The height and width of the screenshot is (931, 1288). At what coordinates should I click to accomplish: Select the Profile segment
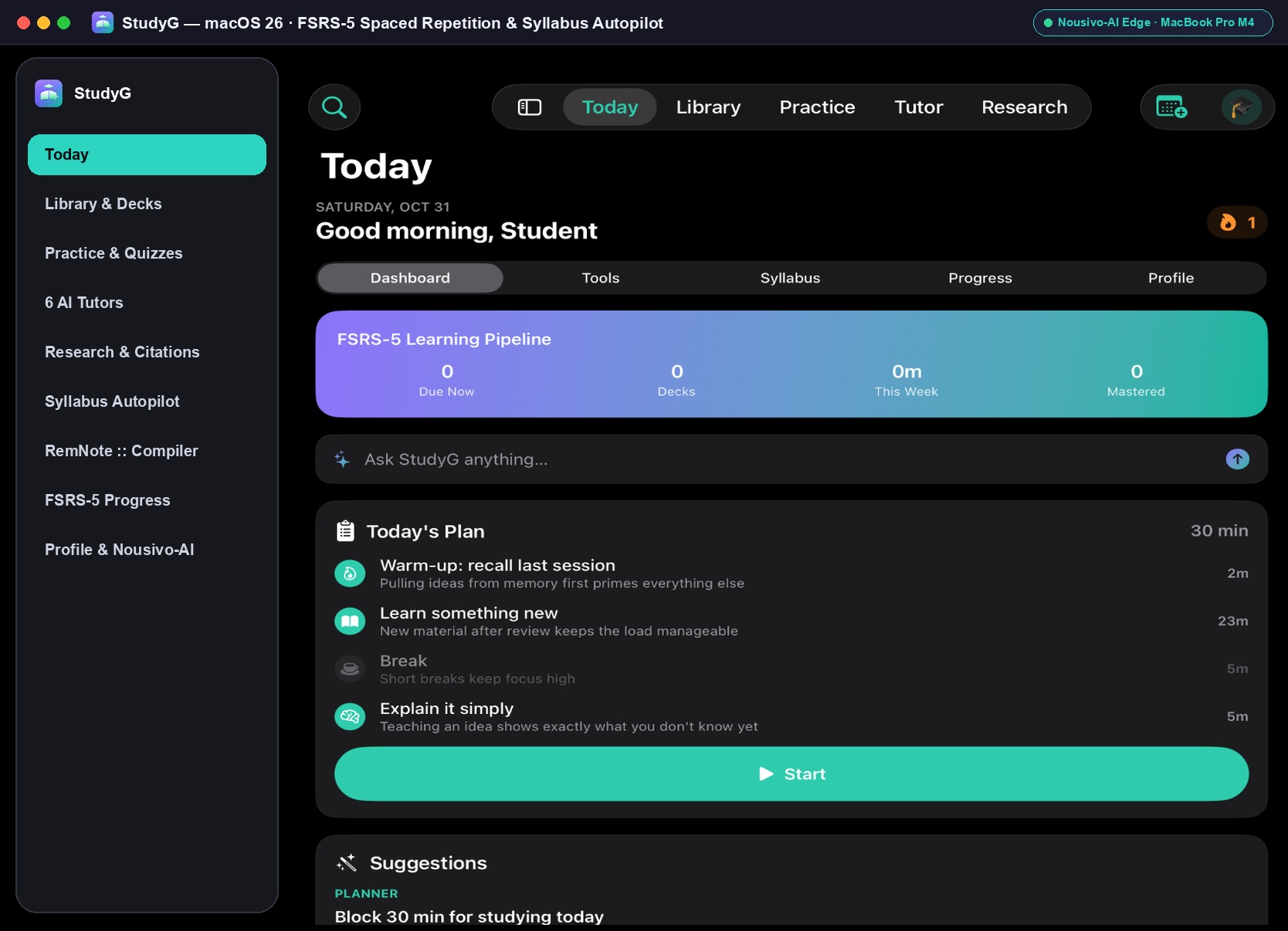1171,278
